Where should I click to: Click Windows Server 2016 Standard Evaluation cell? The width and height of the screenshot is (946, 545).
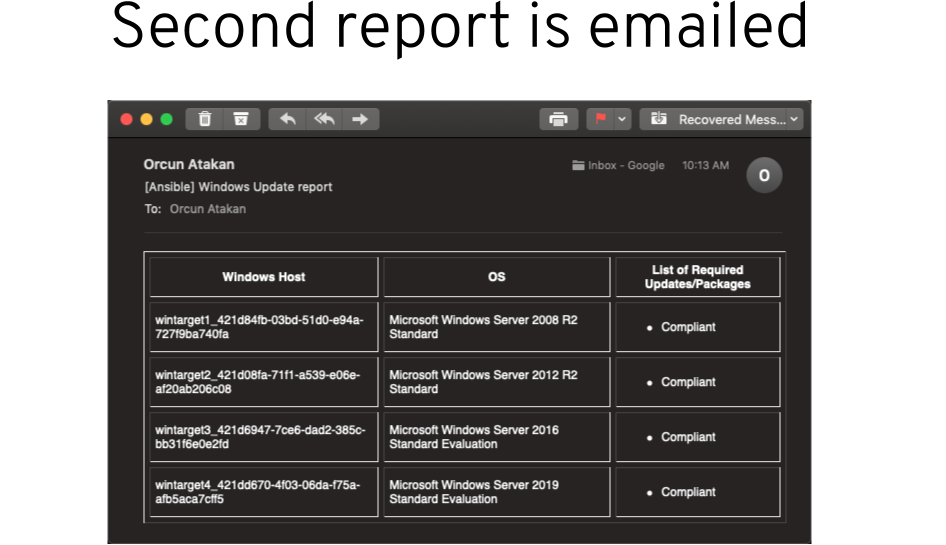(497, 436)
